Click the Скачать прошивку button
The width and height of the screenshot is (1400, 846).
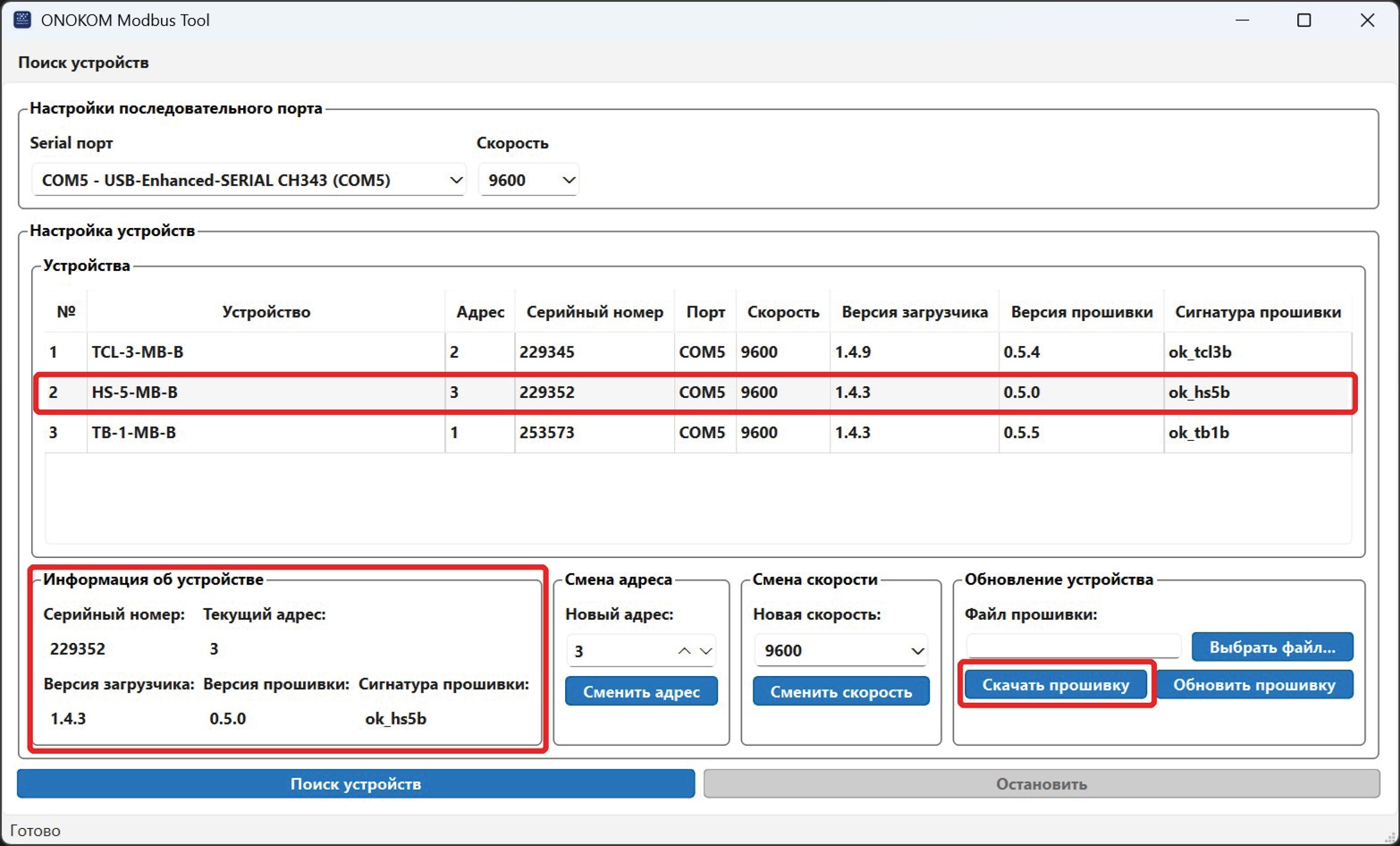(1056, 685)
